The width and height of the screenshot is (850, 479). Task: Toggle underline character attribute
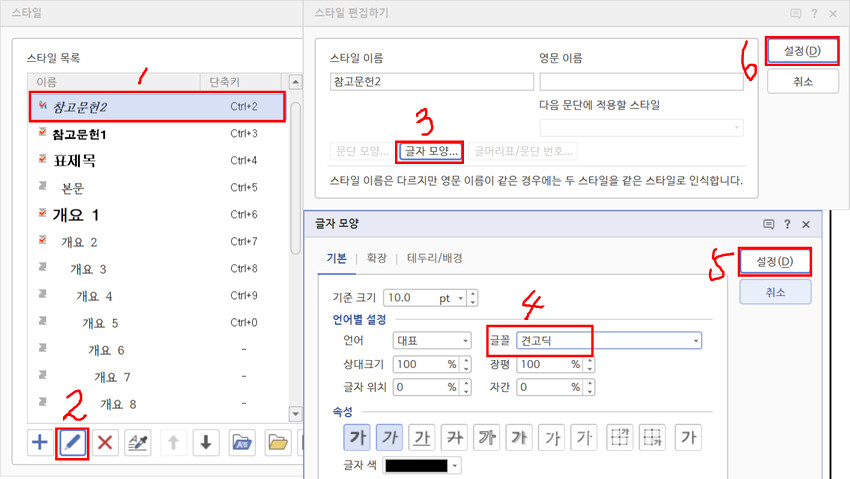(x=422, y=437)
